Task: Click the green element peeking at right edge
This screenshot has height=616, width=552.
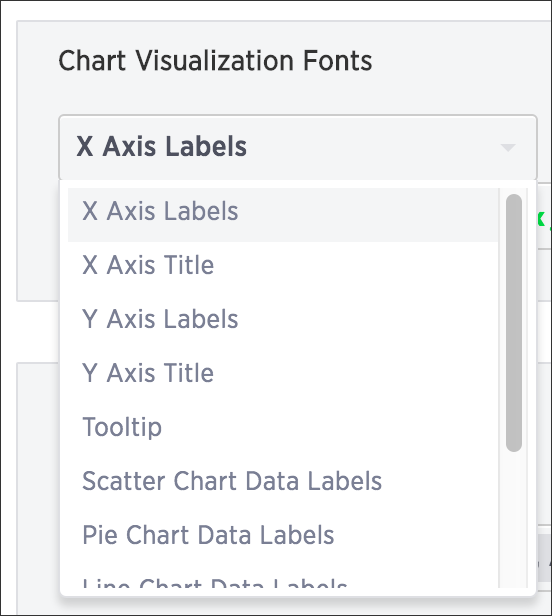Action: pos(542,219)
